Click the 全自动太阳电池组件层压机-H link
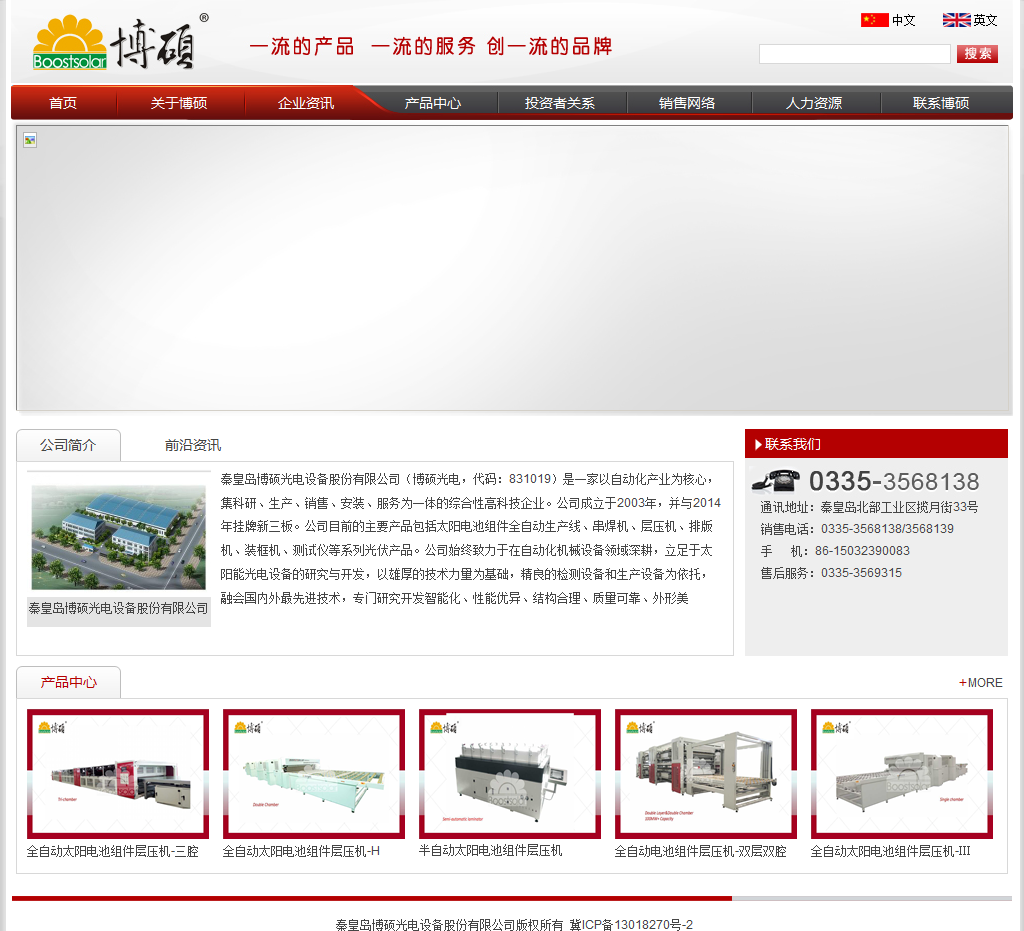This screenshot has height=931, width=1024. (x=301, y=851)
